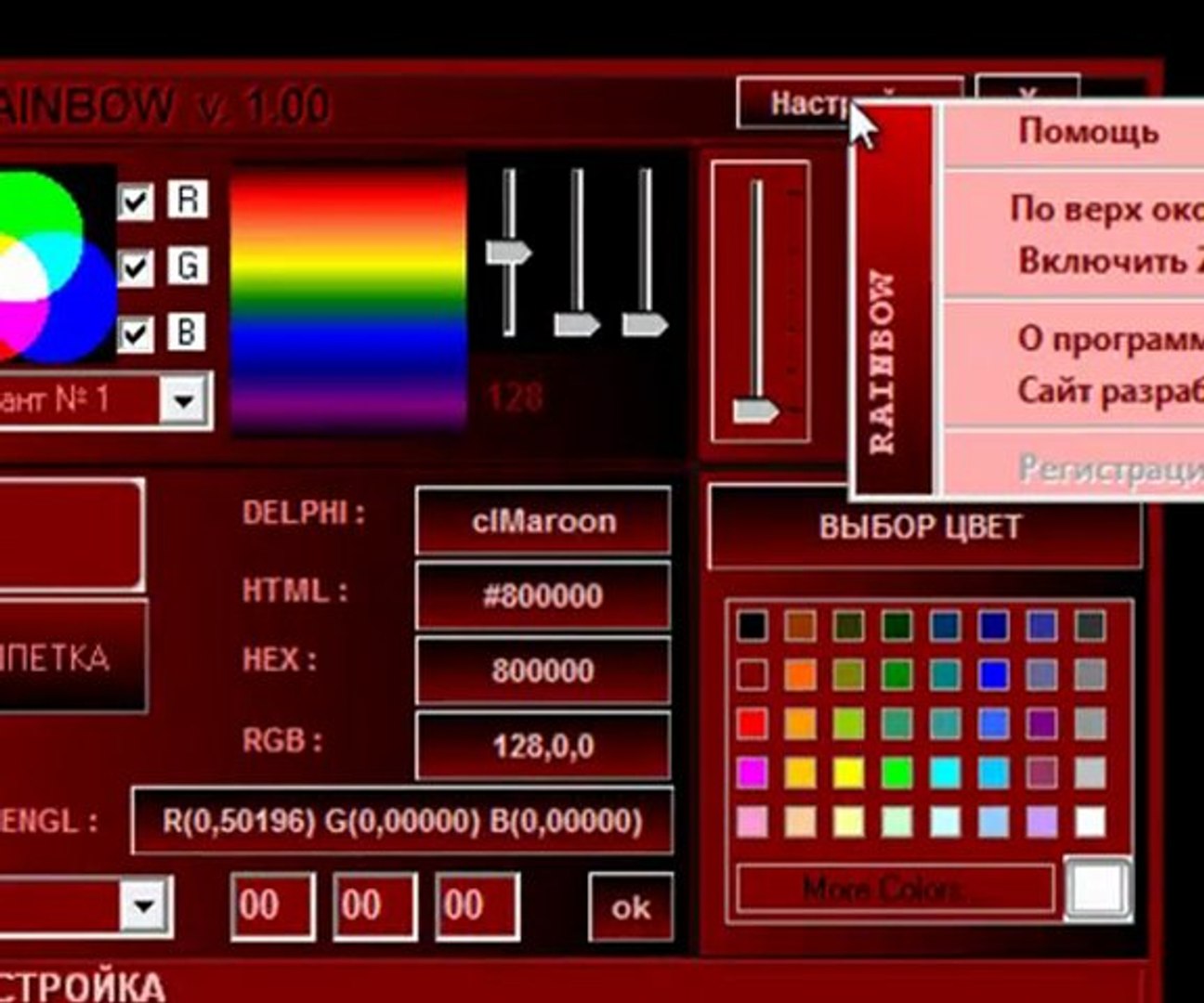This screenshot has width=1204, height=1003.
Task: Click the HTML field showing #800000
Action: pos(543,595)
